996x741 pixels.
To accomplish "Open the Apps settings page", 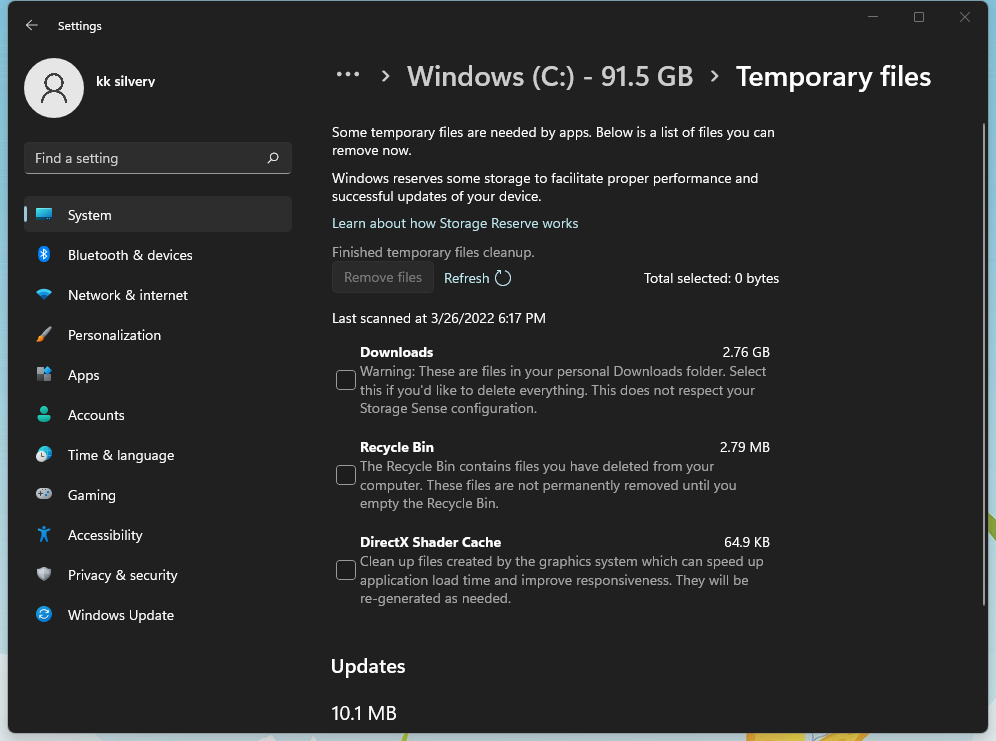I will pos(158,375).
